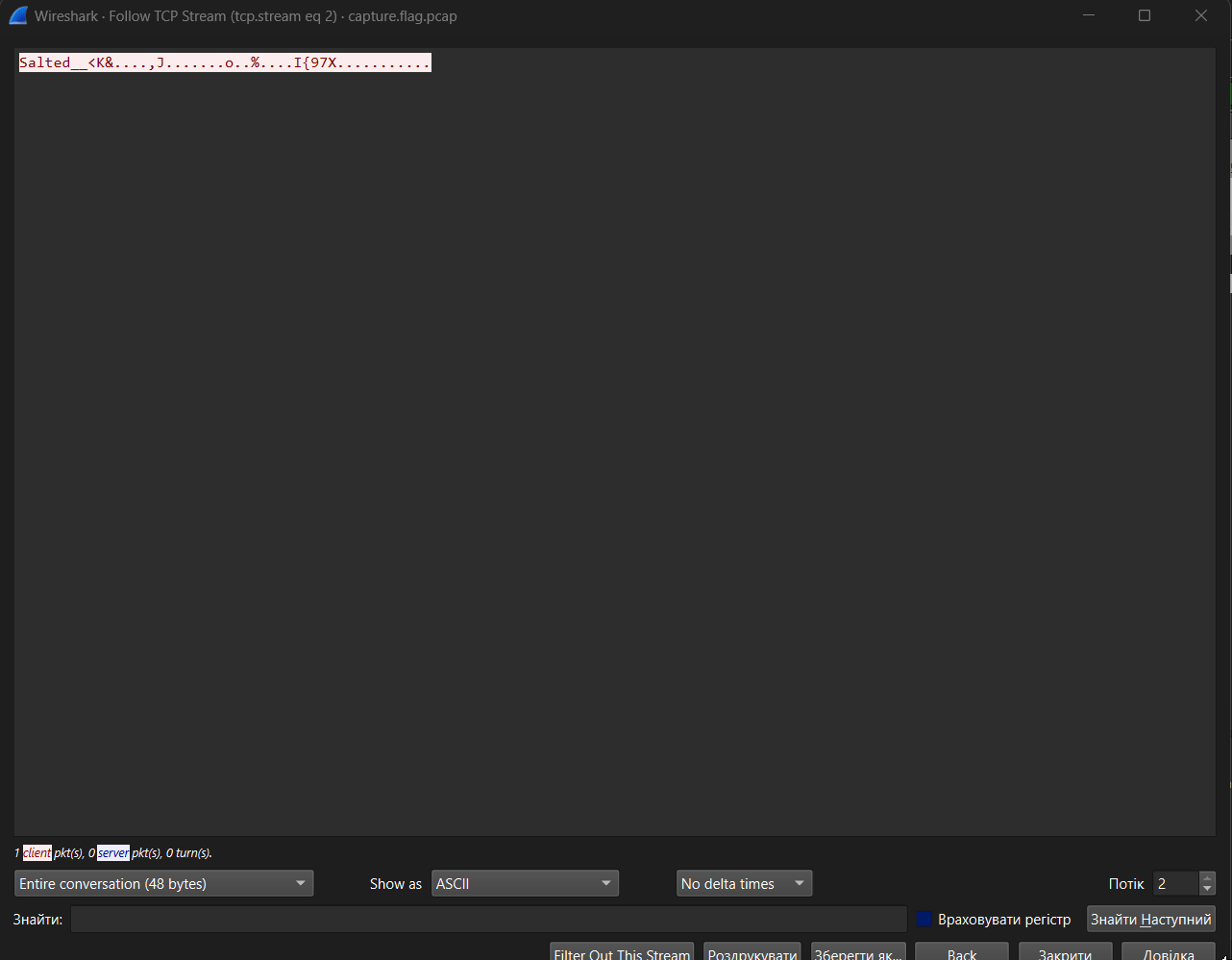The width and height of the screenshot is (1232, 960).
Task: Click the Salted__ stream data line
Action: pyautogui.click(x=225, y=63)
